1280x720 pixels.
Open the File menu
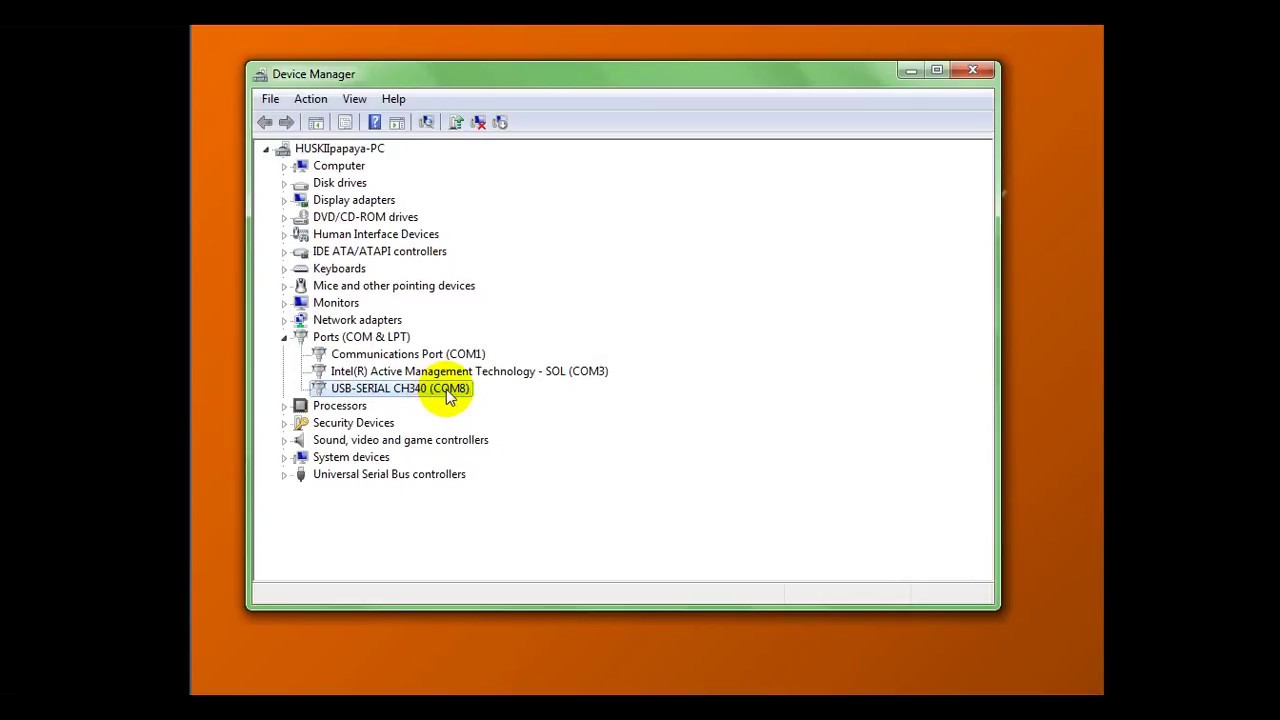coord(270,99)
